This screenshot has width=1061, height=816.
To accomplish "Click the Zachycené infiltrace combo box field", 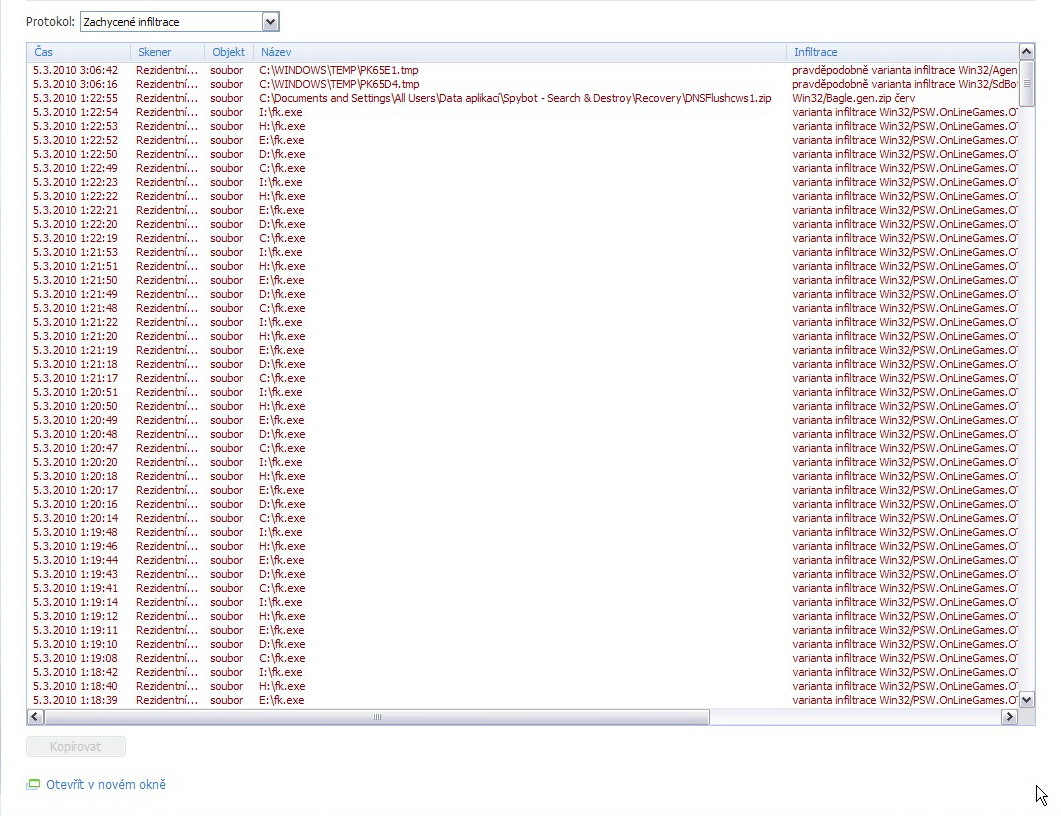I will point(170,21).
